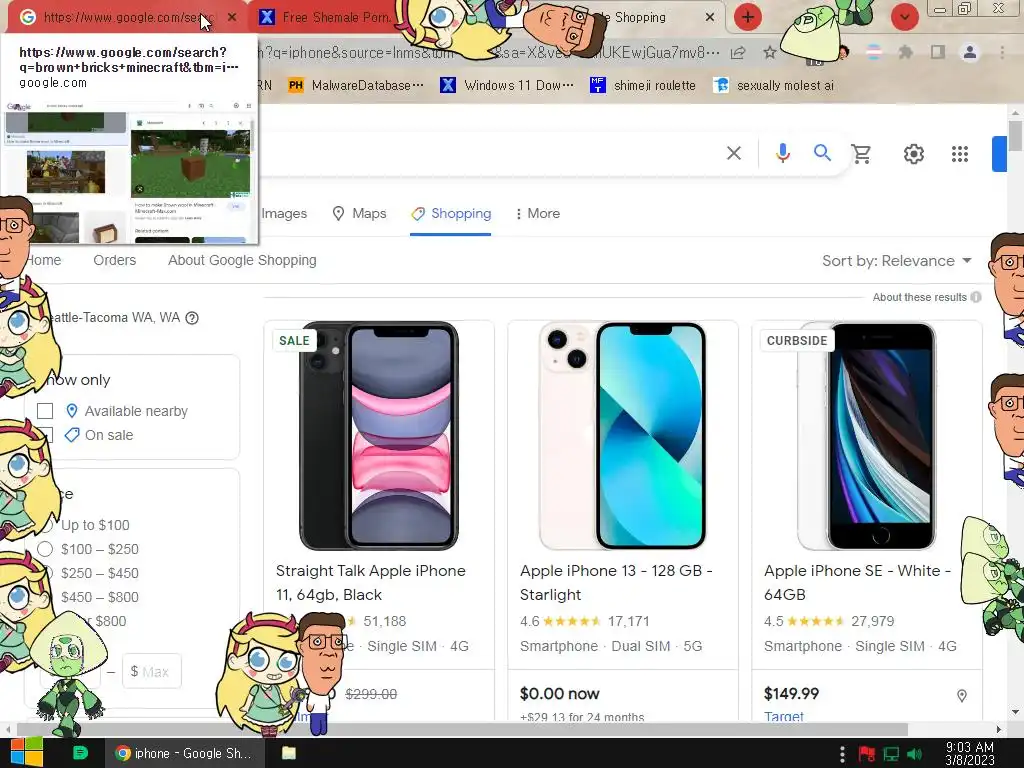This screenshot has width=1024, height=768.
Task: Open Sort by: Relevance dropdown
Action: click(x=897, y=261)
